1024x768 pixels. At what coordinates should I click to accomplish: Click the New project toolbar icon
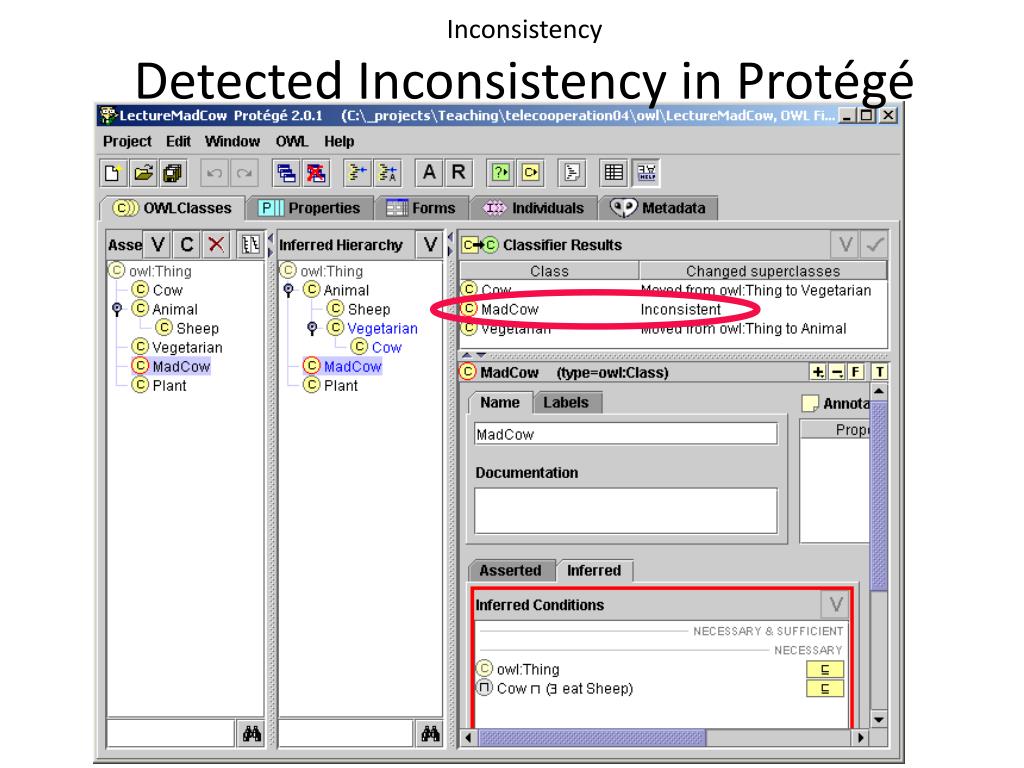[x=112, y=173]
